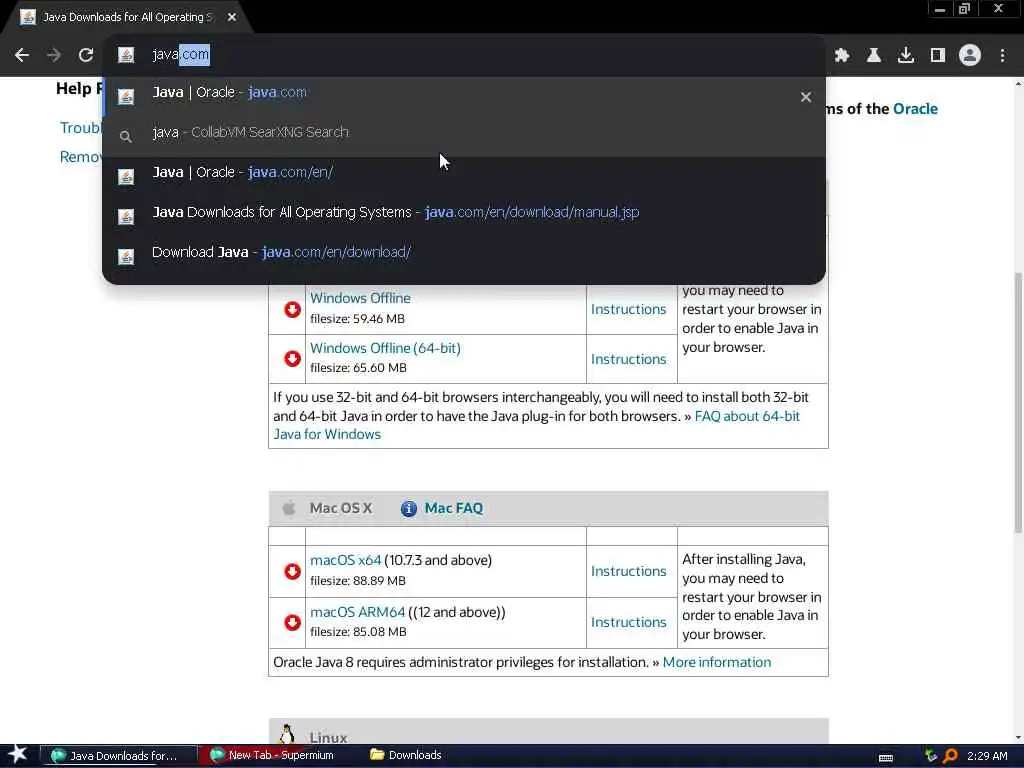The width and height of the screenshot is (1024, 768).
Task: Reload the page with the refresh icon
Action: (x=86, y=55)
